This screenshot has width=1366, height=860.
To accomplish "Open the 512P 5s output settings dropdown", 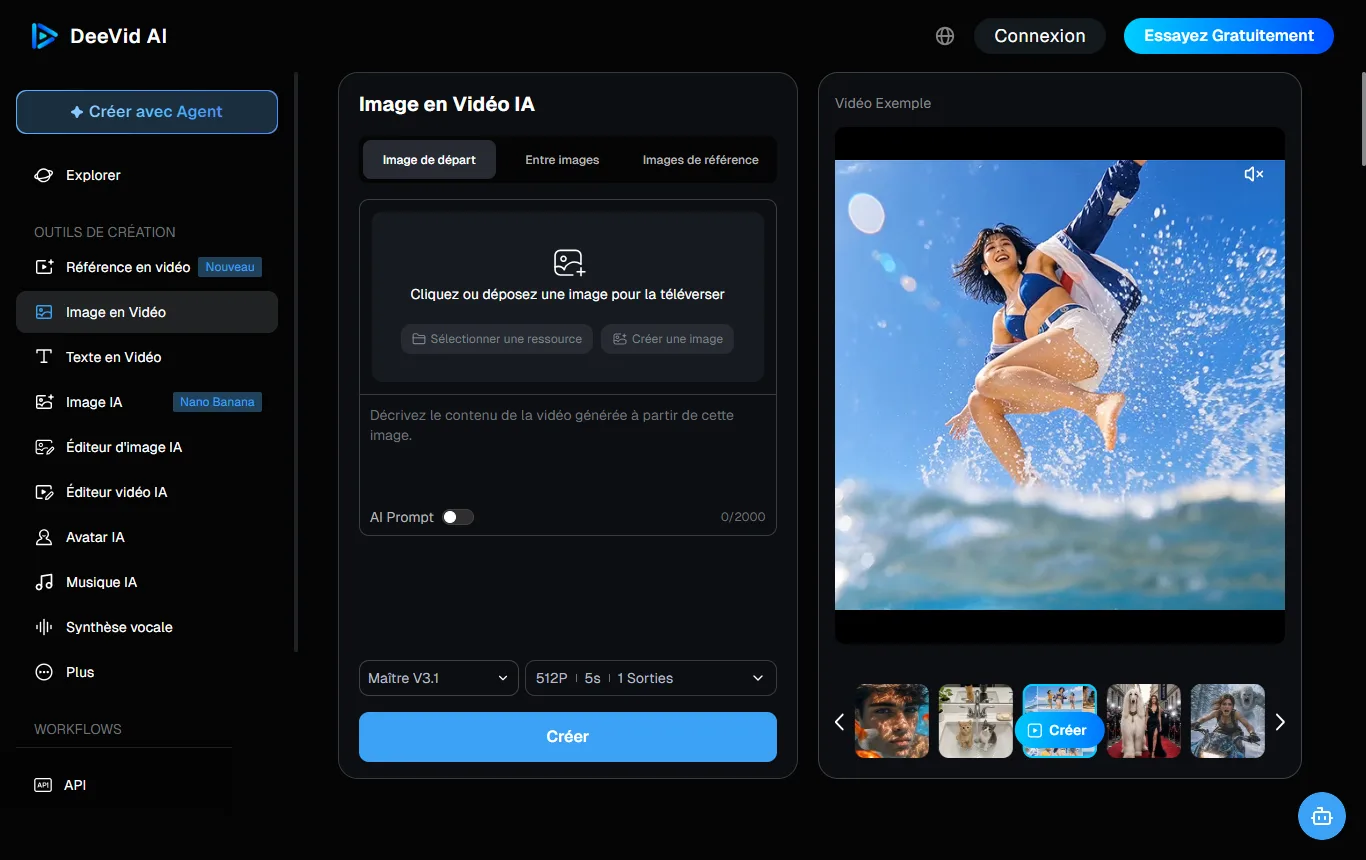I will (x=651, y=678).
